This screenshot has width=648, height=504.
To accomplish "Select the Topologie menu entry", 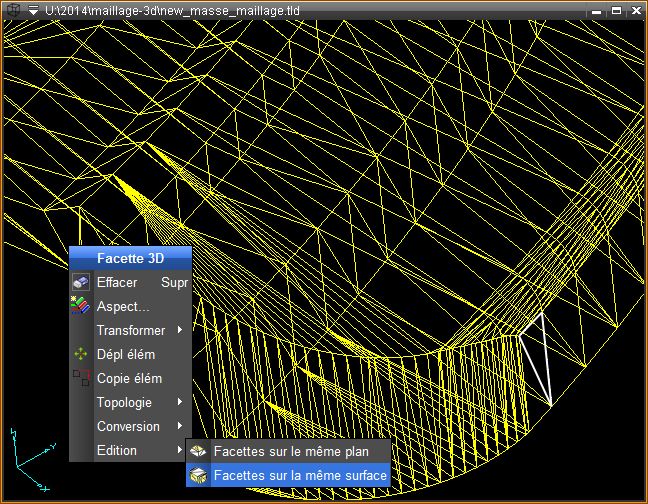I will pos(124,402).
